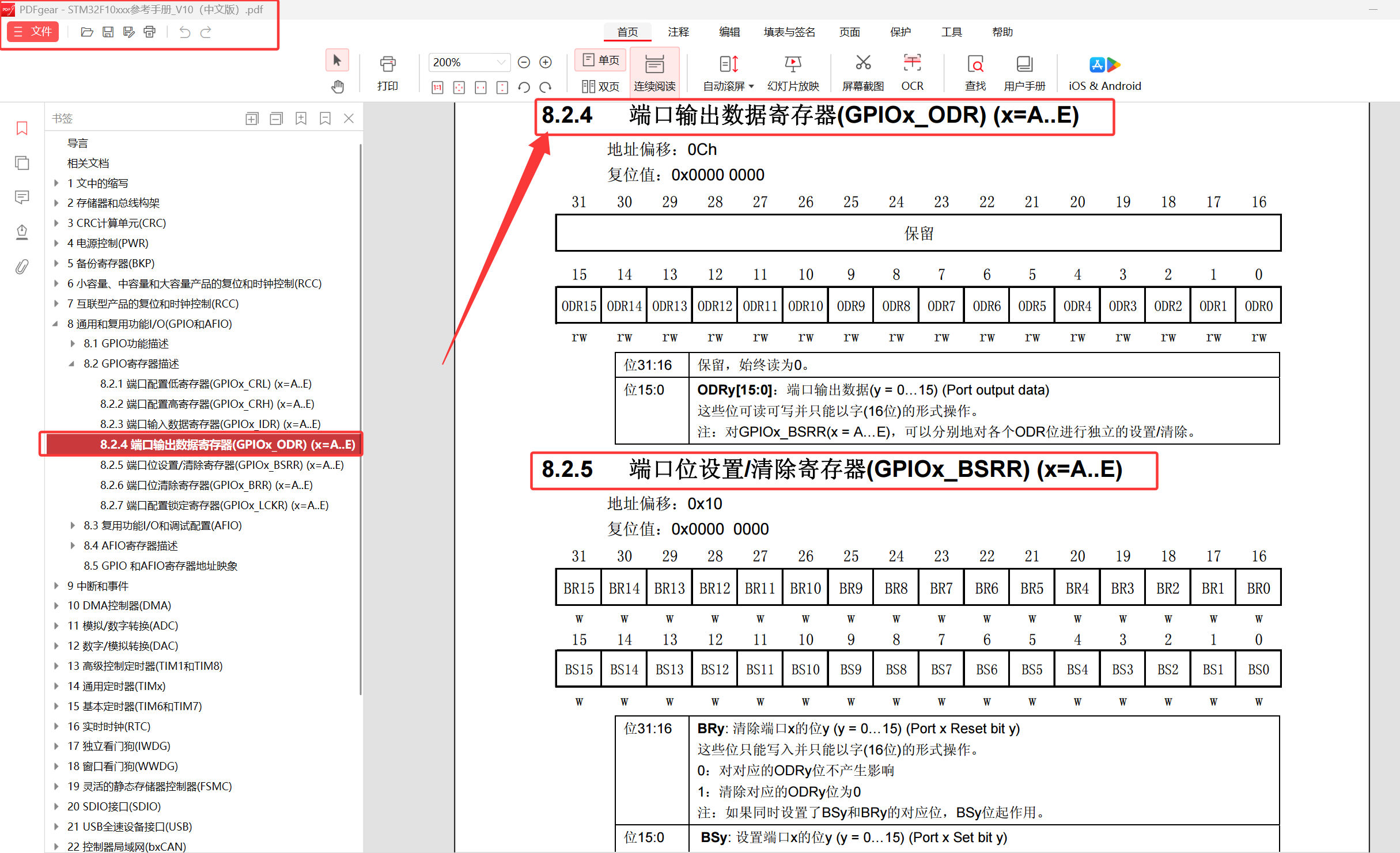
Task: Switch to the 工具 tab
Action: 952,32
